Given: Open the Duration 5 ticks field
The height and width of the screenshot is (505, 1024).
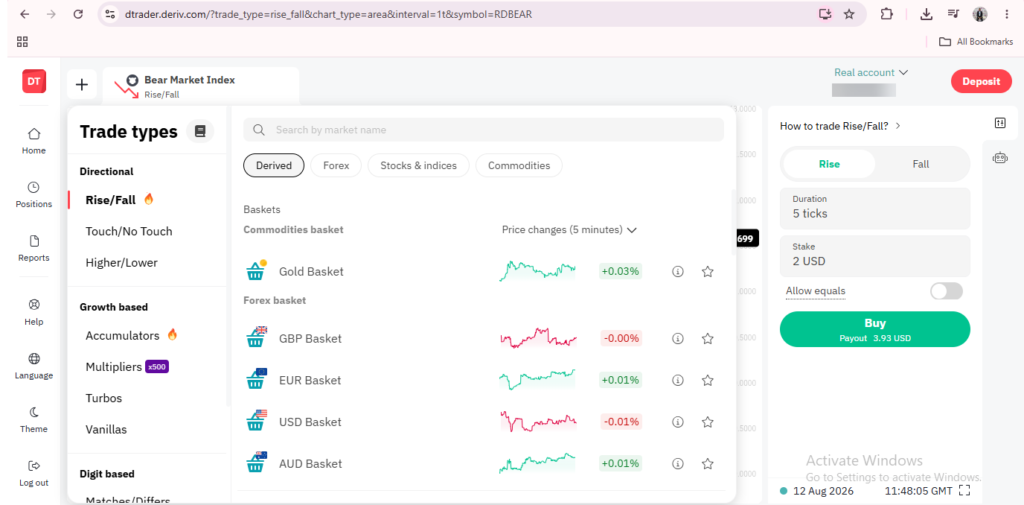Looking at the screenshot, I should 874,207.
